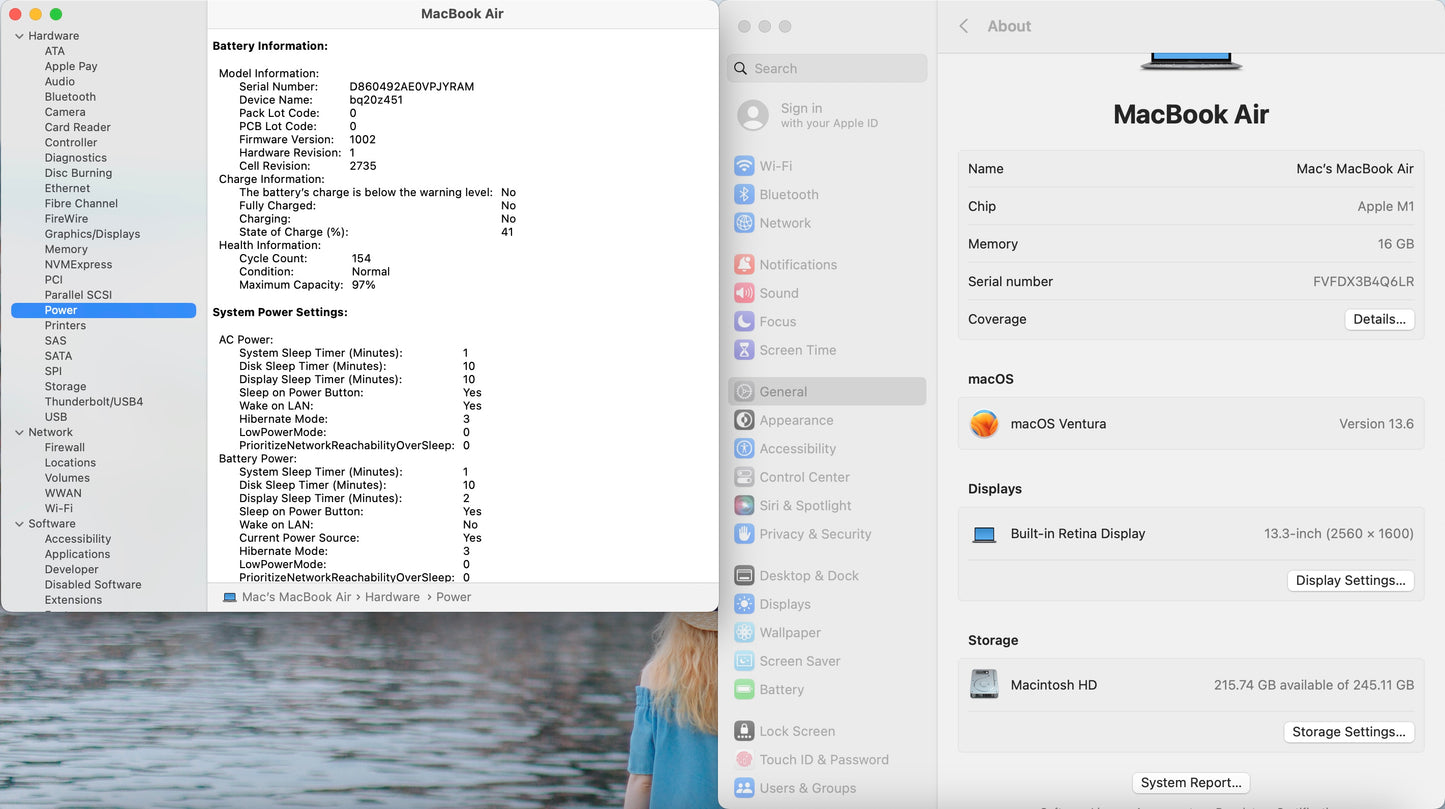Open Appearance settings in the sidebar

pyautogui.click(x=796, y=421)
